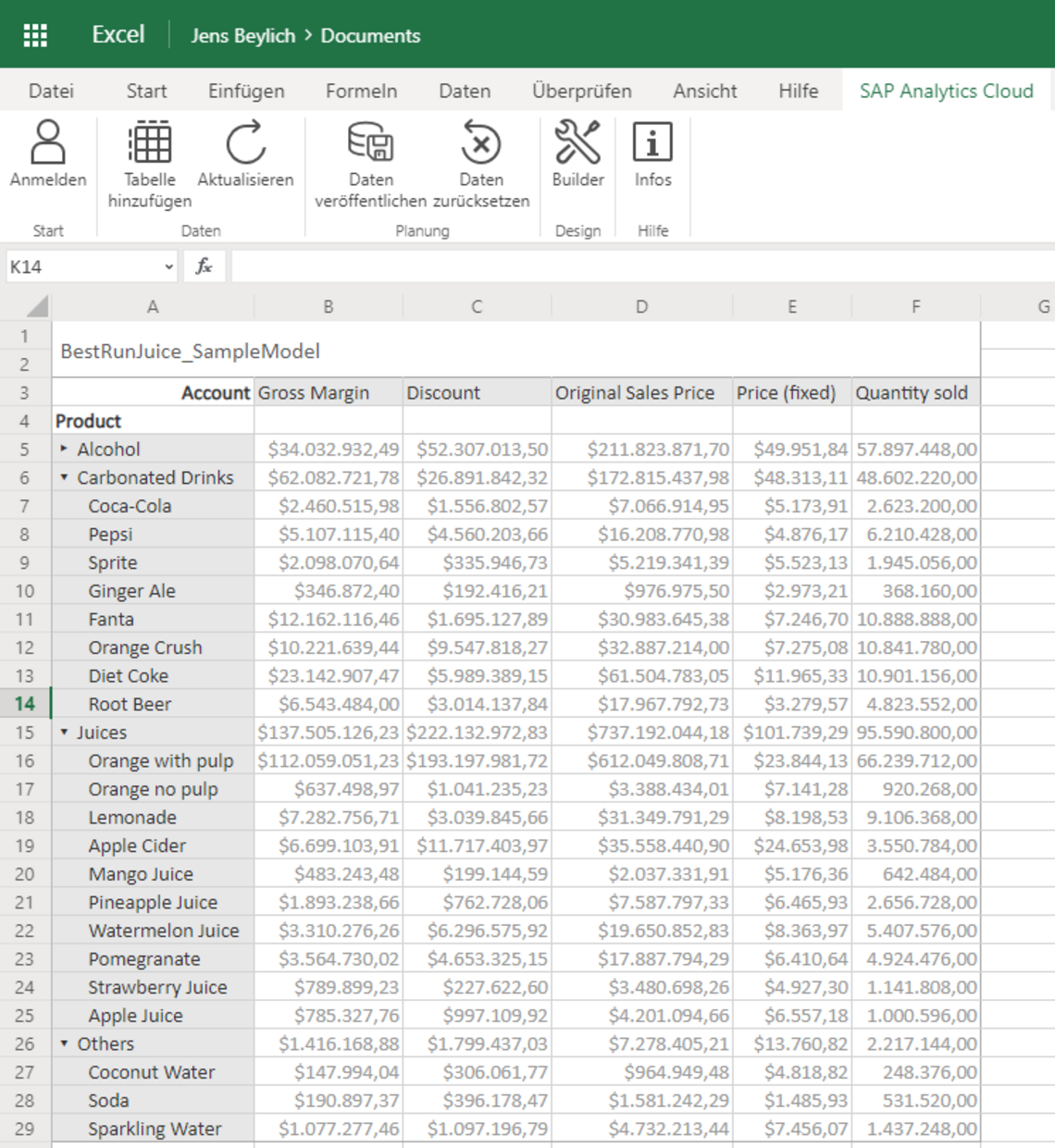The image size is (1055, 1148).
Task: Click the fx insert function icon
Action: point(204,266)
